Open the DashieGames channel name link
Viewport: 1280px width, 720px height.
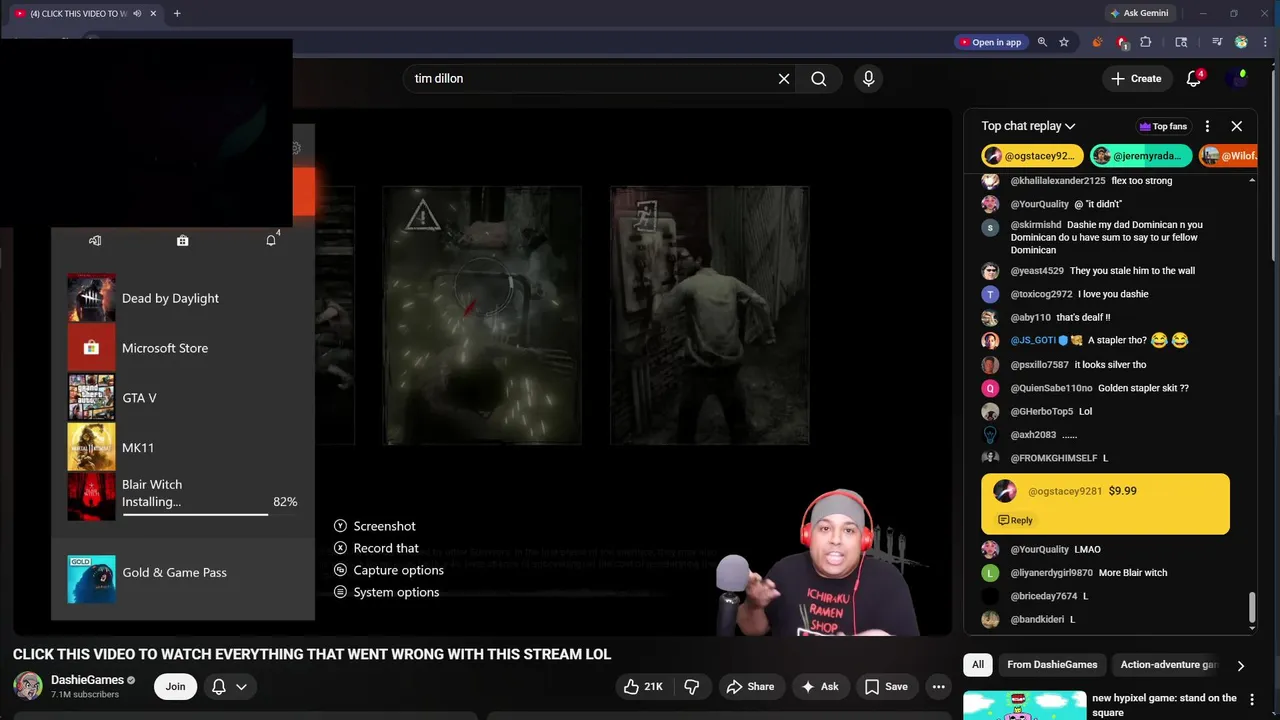(87, 680)
